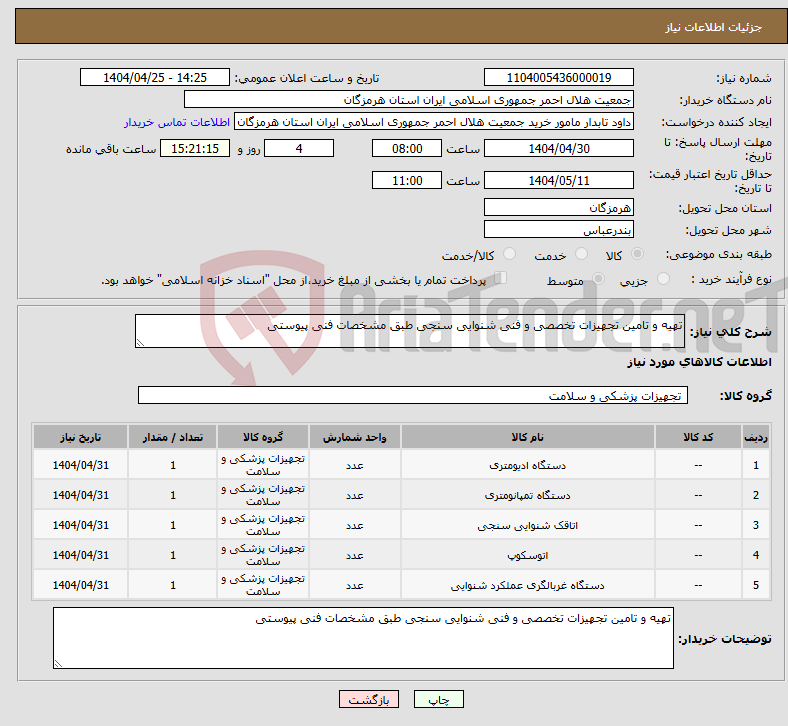This screenshot has width=788, height=726.
Task: Select the خدمت radio button
Action: (x=581, y=254)
